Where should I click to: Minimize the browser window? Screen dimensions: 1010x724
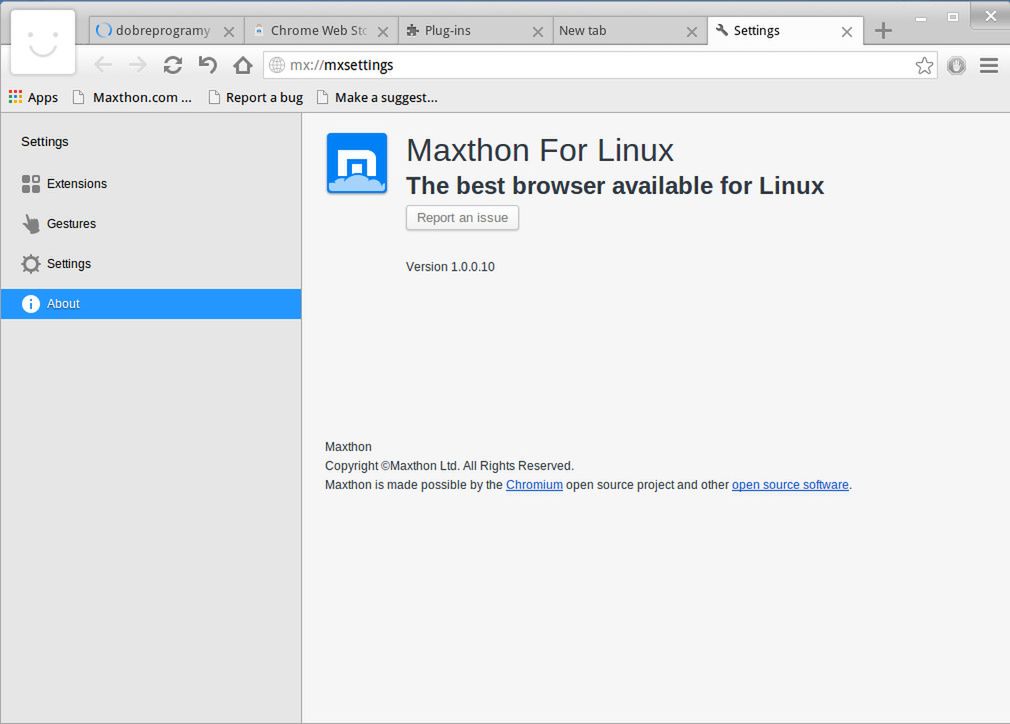tap(921, 19)
